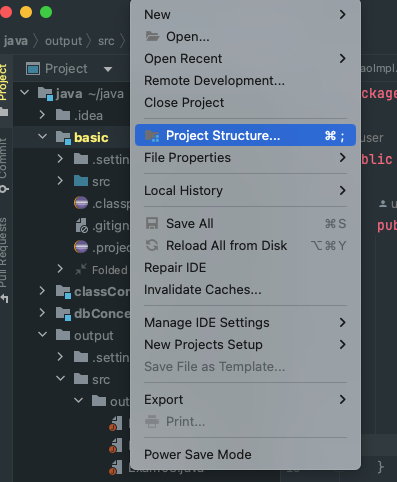Click the output breadcrumb in navigation bar
This screenshot has height=482, width=397.
[x=63, y=41]
